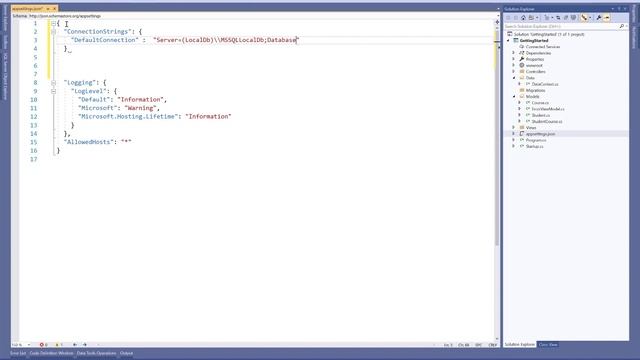Open the Pending Changes Filter dropdown arrow
This screenshot has height=360, width=640.
pos(552,18)
